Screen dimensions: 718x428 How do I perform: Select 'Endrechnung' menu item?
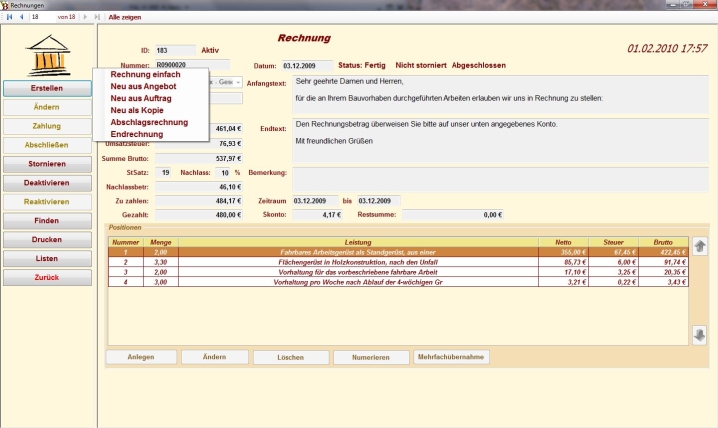135,134
